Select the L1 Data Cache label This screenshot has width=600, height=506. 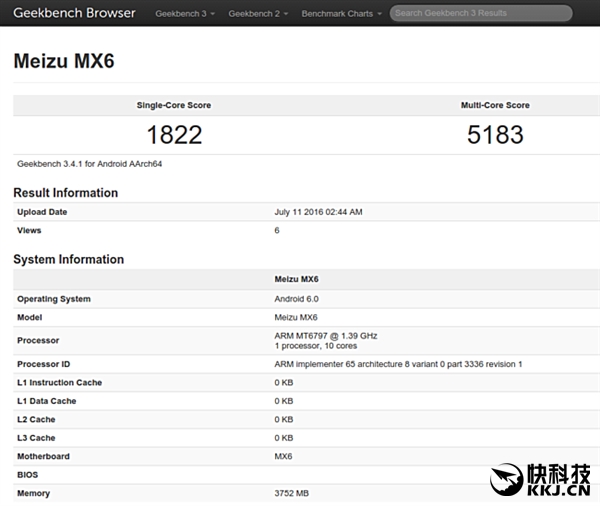point(47,401)
